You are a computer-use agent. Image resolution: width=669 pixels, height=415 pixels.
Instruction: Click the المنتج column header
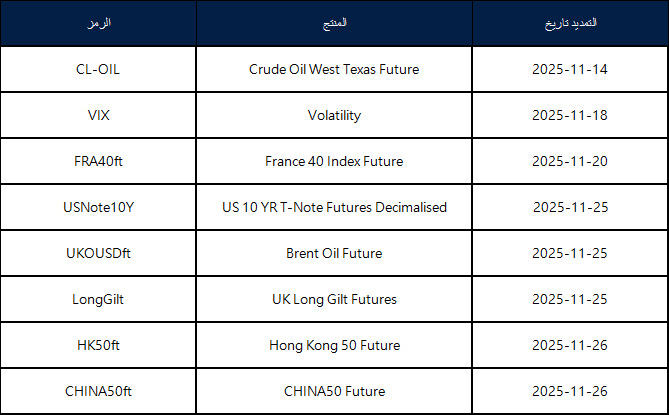(x=334, y=24)
